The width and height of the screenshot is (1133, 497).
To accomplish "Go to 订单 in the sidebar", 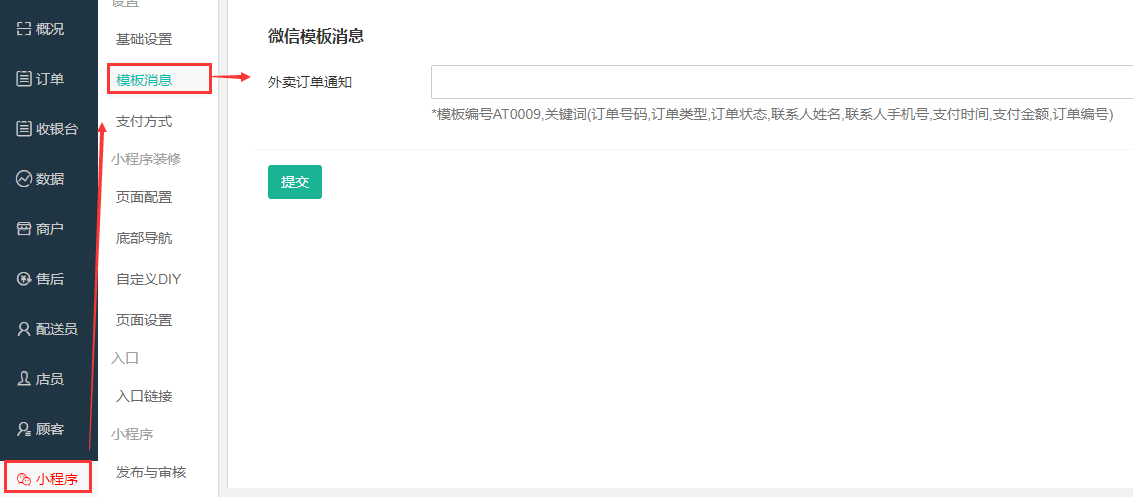I will point(48,79).
